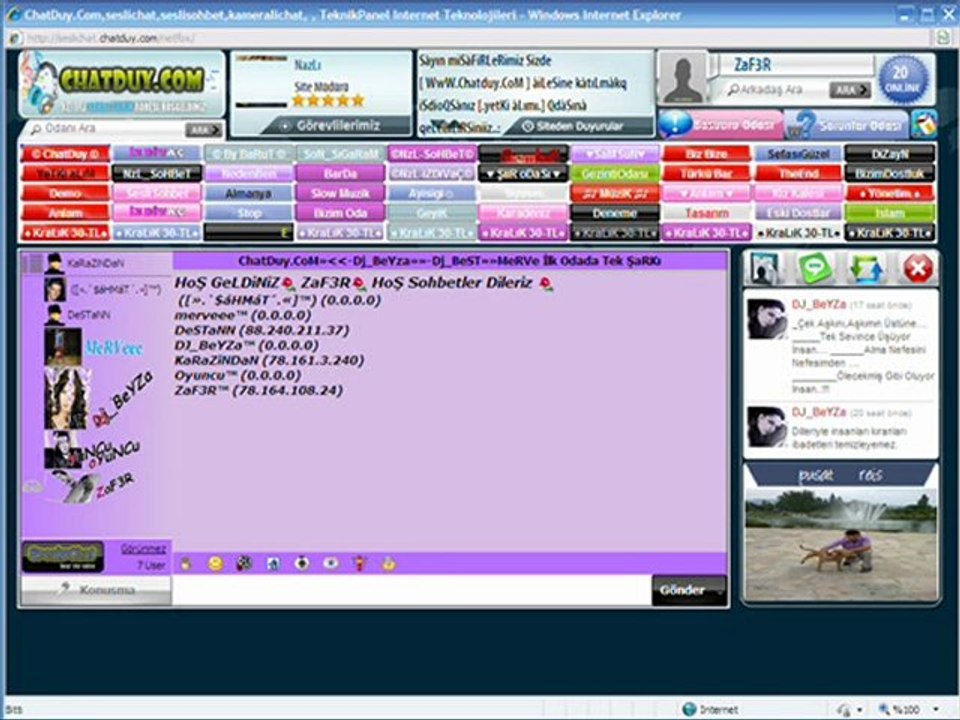This screenshot has width=960, height=720.
Task: Open the Sorunlar Odası question button
Action: pos(847,124)
